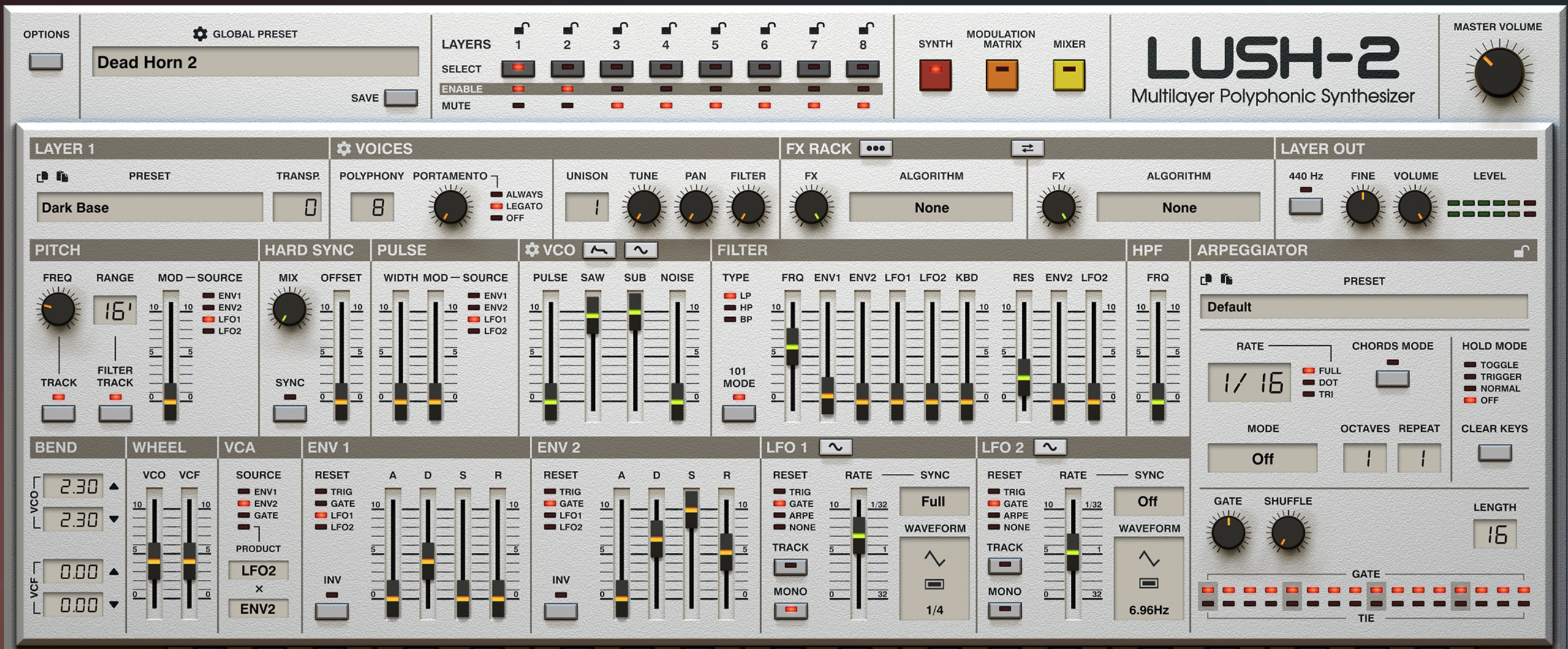Open the LFO 1 Sync 'Full' selector
The image size is (1568, 649).
[934, 501]
